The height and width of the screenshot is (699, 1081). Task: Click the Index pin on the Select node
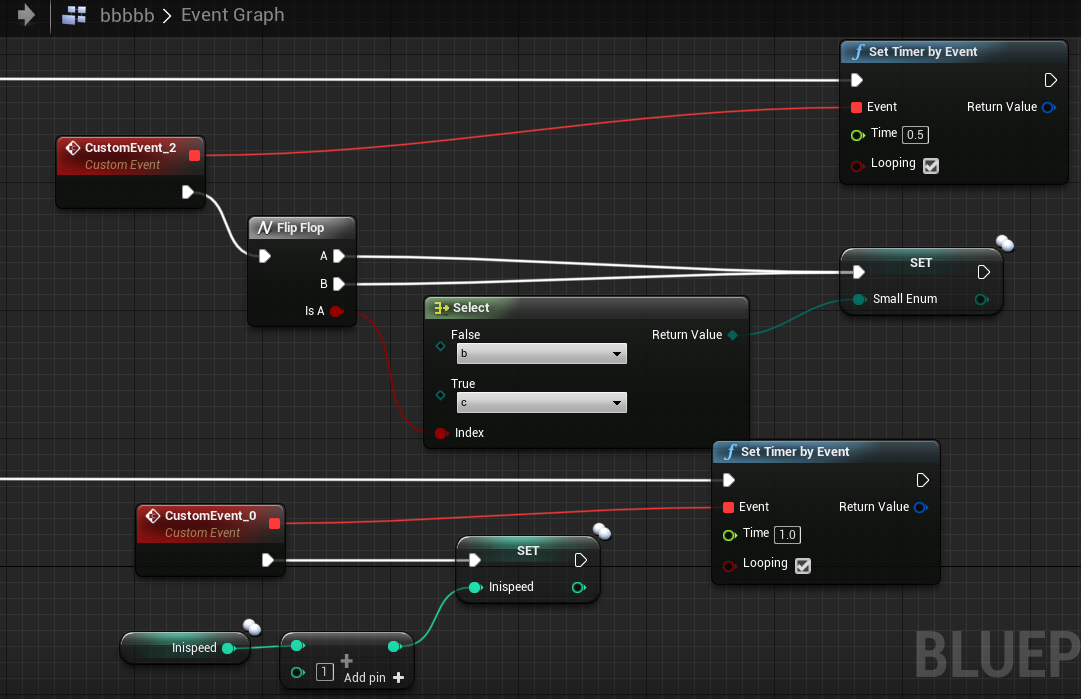[439, 432]
